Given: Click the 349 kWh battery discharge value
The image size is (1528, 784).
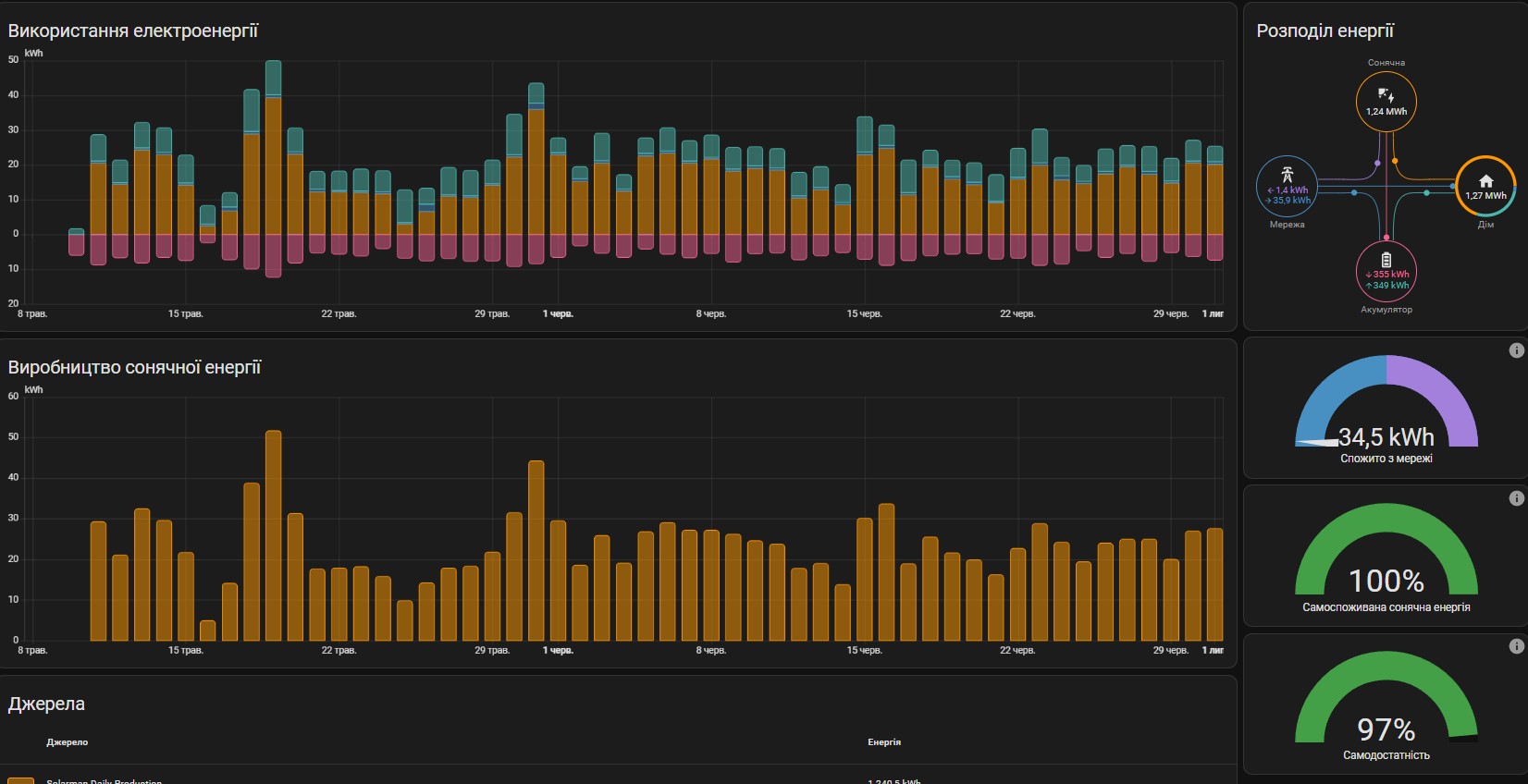Looking at the screenshot, I should 1387,286.
